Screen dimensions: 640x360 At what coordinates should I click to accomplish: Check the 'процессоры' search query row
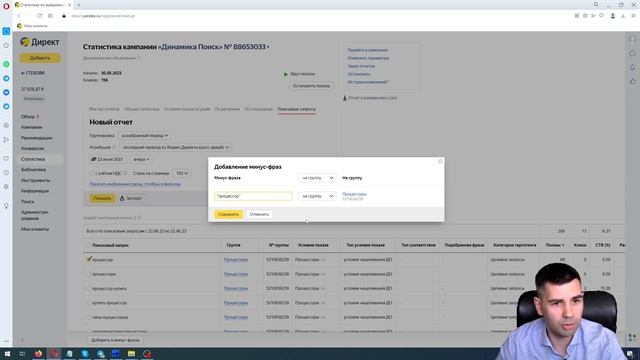coord(89,274)
